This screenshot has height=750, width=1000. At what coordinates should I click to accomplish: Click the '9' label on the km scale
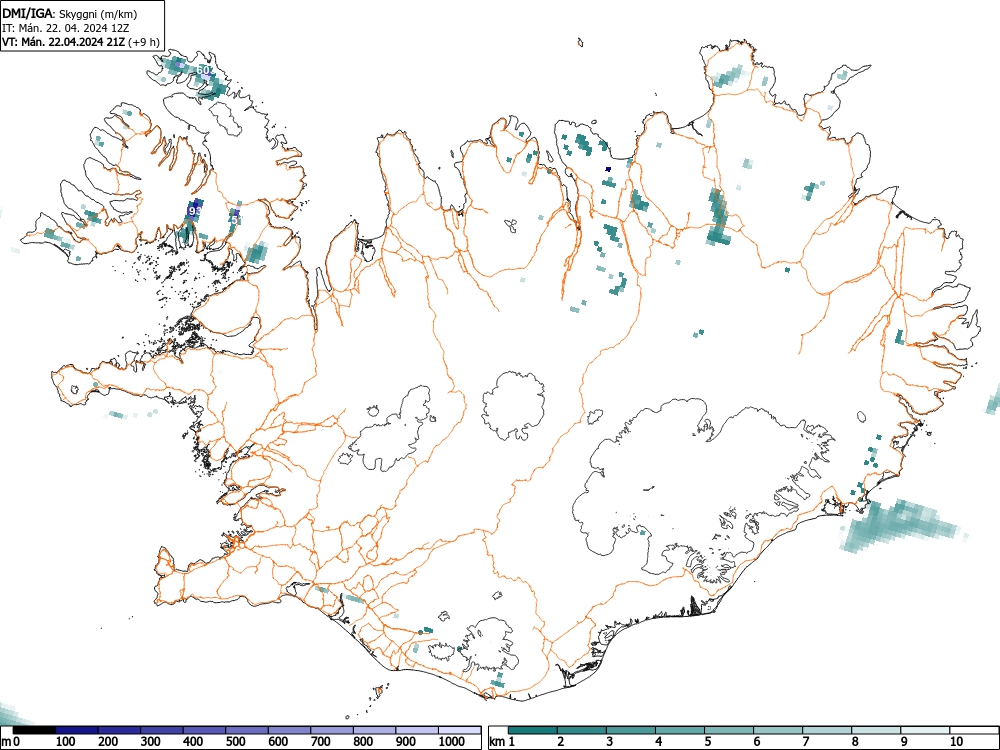[x=904, y=741]
